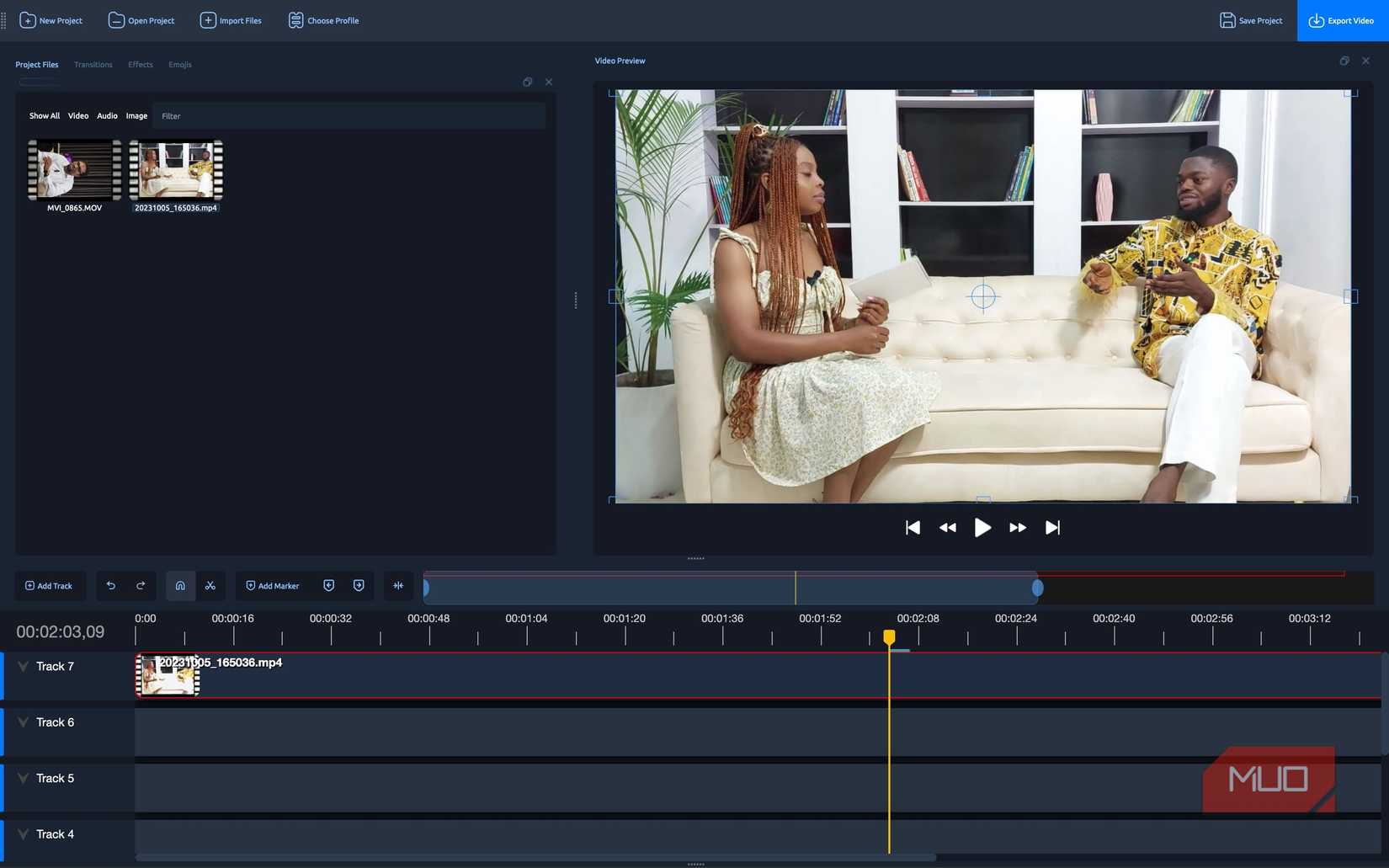Jump to the next marker
Image resolution: width=1389 pixels, height=868 pixels.
tap(359, 586)
